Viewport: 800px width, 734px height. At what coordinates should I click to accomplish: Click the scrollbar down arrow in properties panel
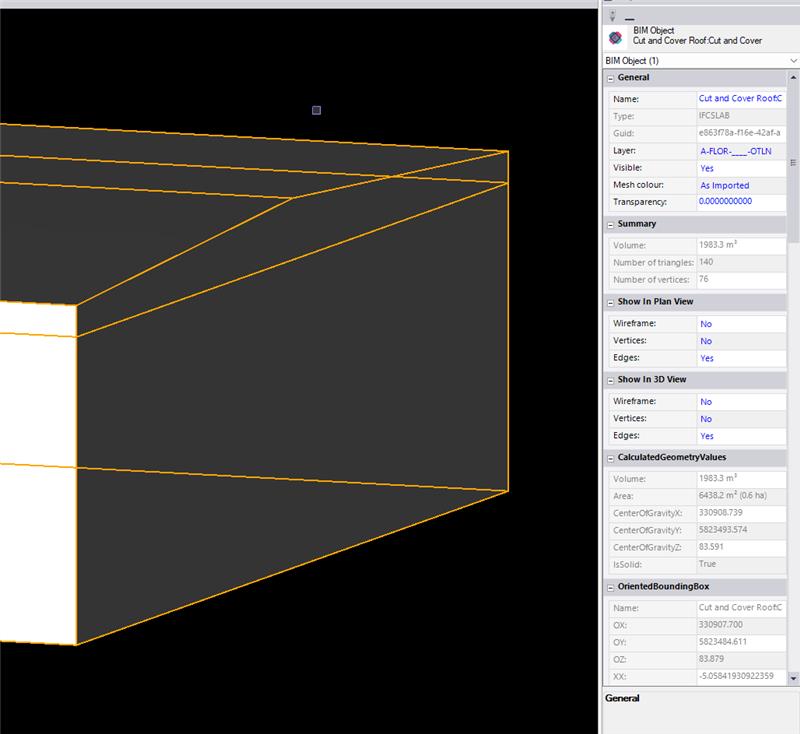pos(793,679)
